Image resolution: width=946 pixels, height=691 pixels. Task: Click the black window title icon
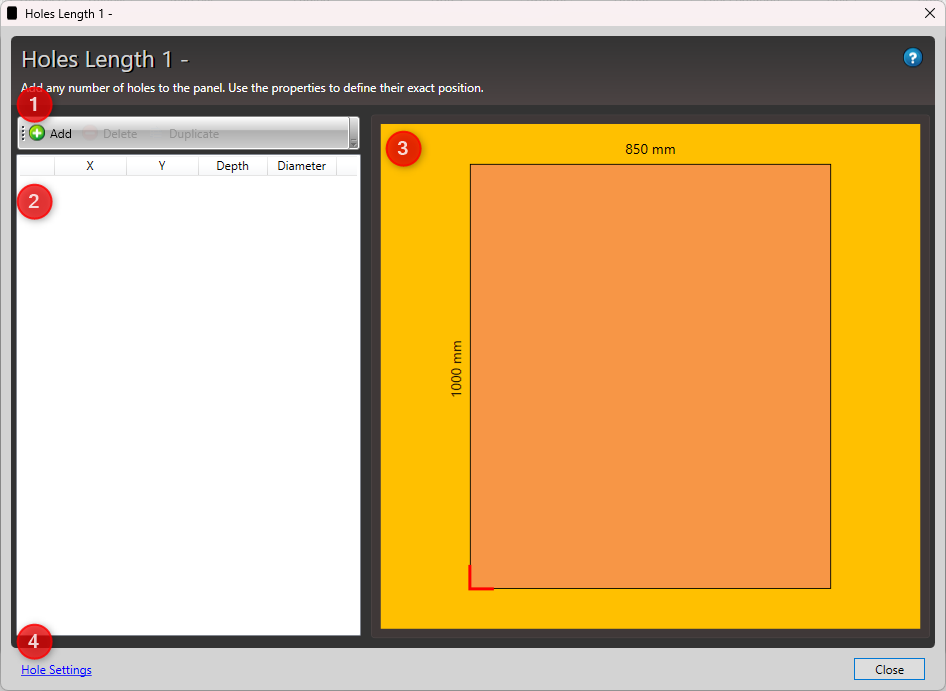(x=12, y=13)
